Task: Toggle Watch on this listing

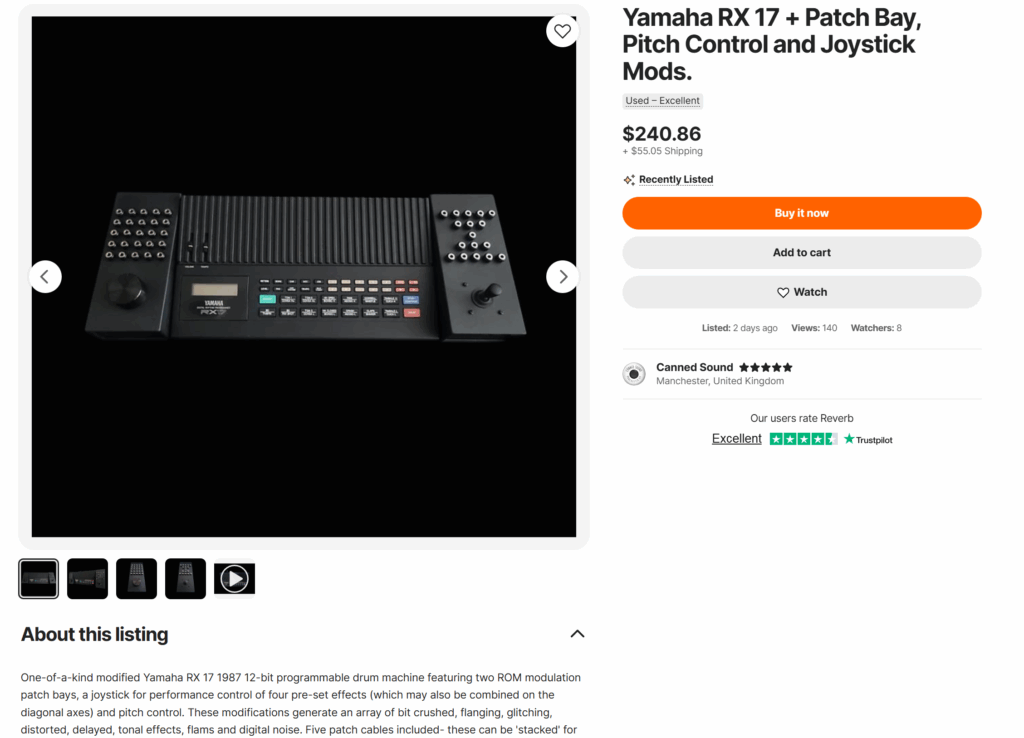Action: click(x=802, y=292)
